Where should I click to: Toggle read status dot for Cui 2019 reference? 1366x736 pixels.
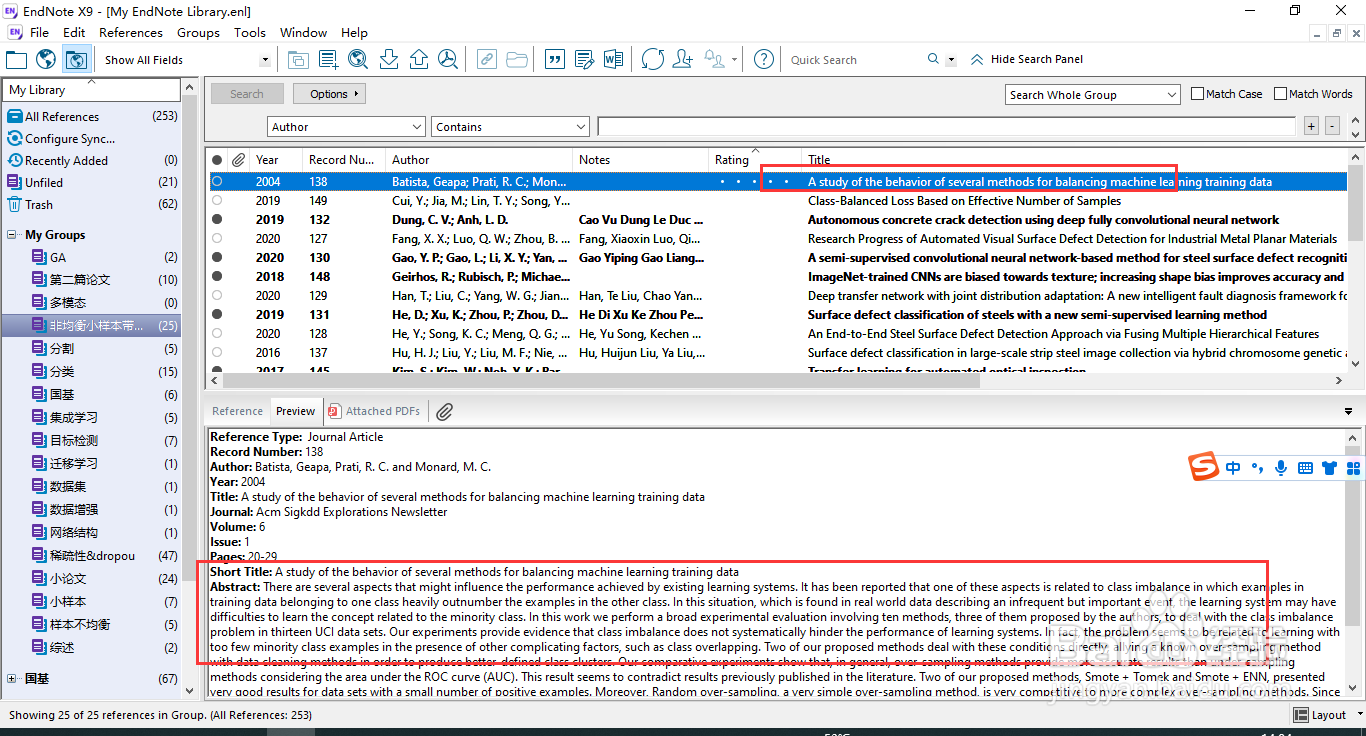217,201
